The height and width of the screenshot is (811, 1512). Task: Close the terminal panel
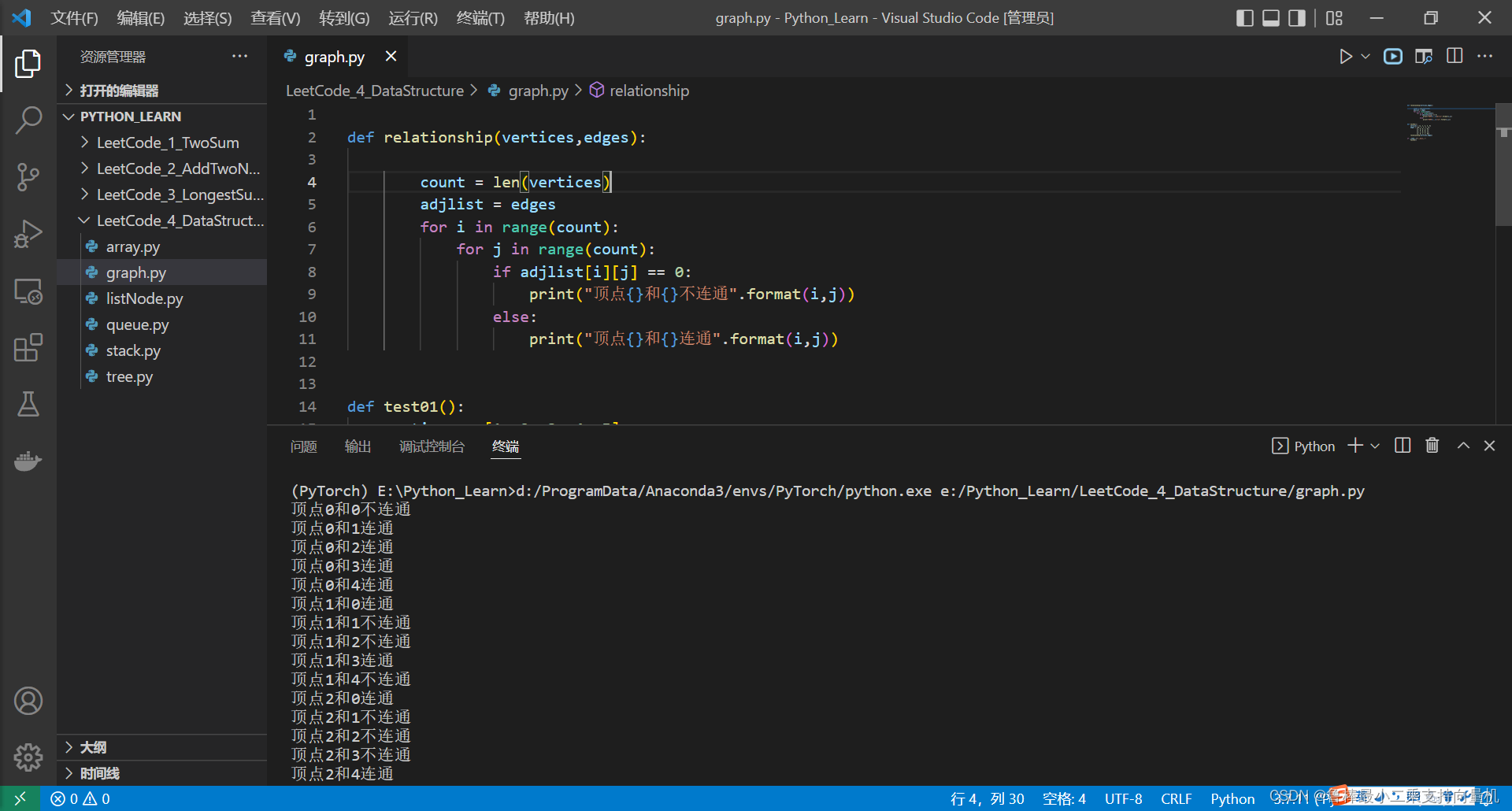pyautogui.click(x=1489, y=446)
